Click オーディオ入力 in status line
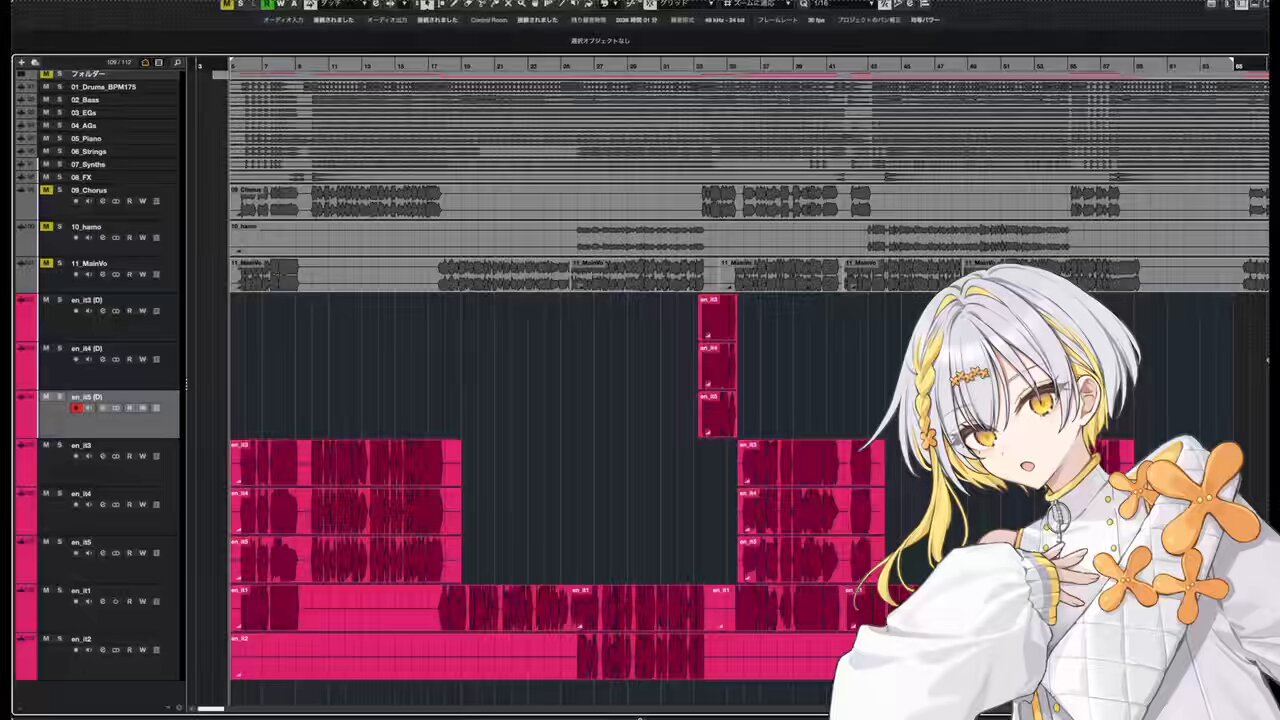The height and width of the screenshot is (720, 1280). point(283,20)
